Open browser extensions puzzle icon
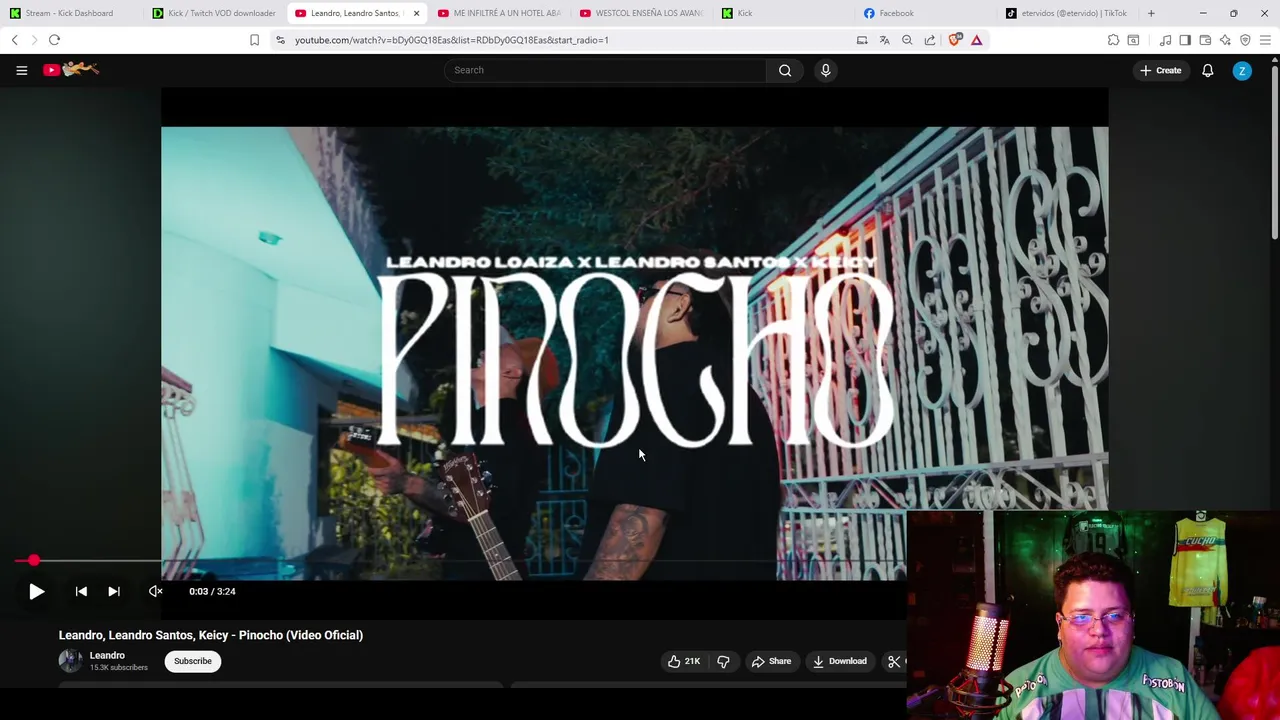 tap(1113, 40)
